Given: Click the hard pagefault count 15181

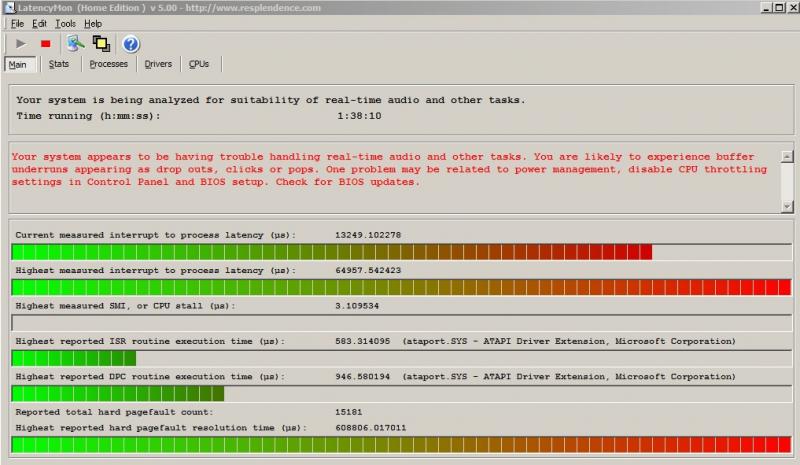Looking at the screenshot, I should tap(348, 412).
